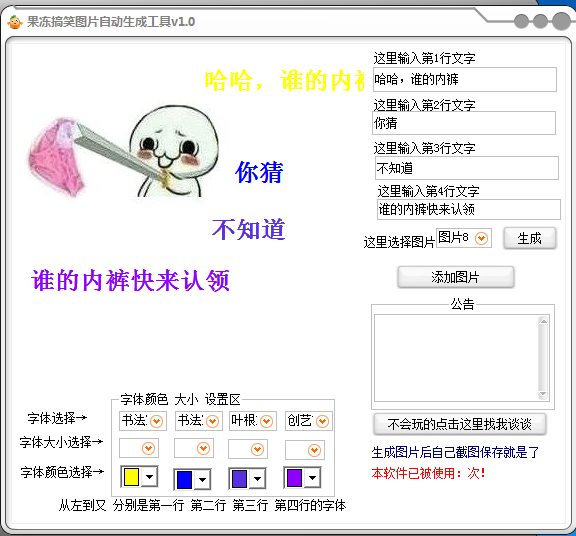Screen dimensions: 576x536
Task: Open fourth-row font dropdown showing 创艺
Action: 309,421
